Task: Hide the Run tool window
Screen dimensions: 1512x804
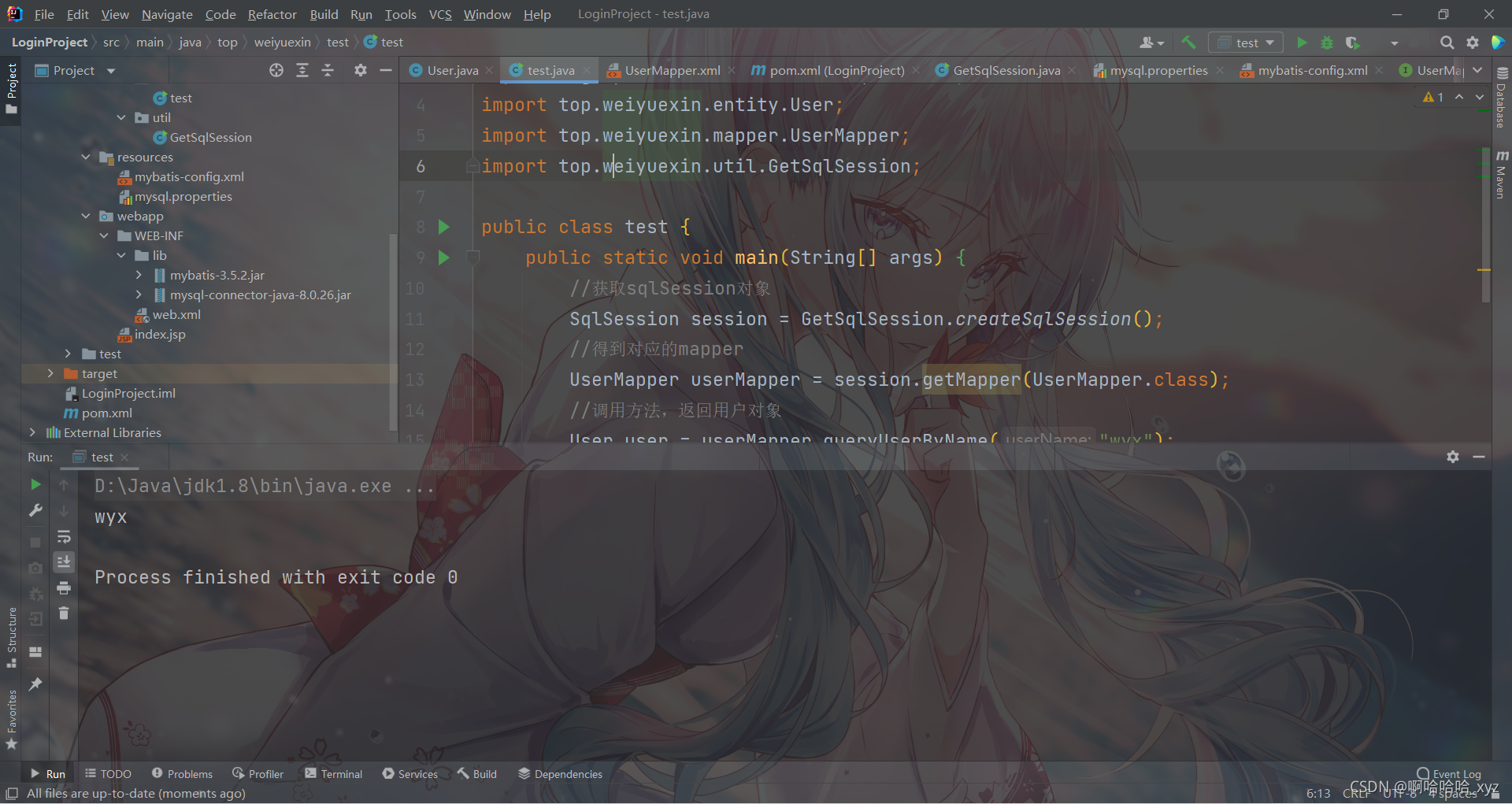Action: 1479,457
